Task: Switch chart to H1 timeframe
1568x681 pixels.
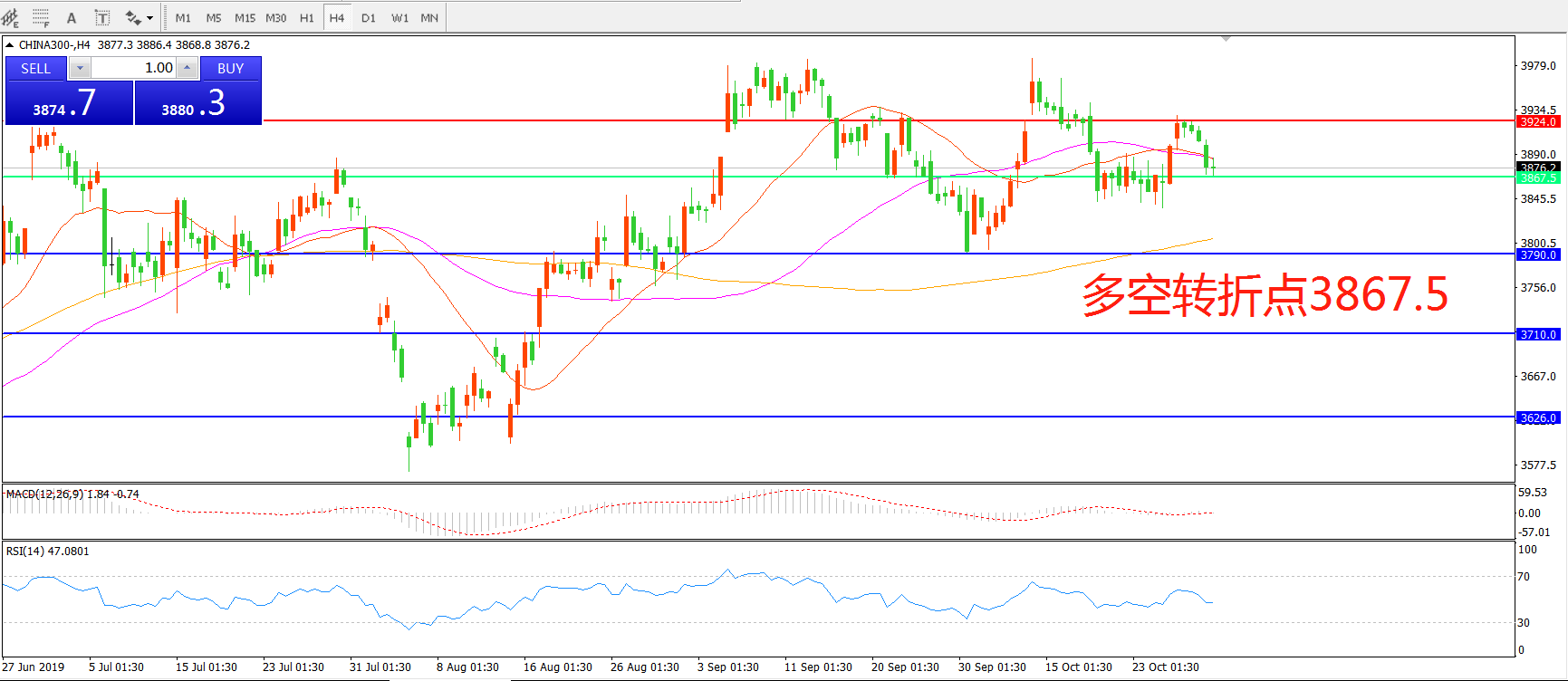Action: coord(307,17)
